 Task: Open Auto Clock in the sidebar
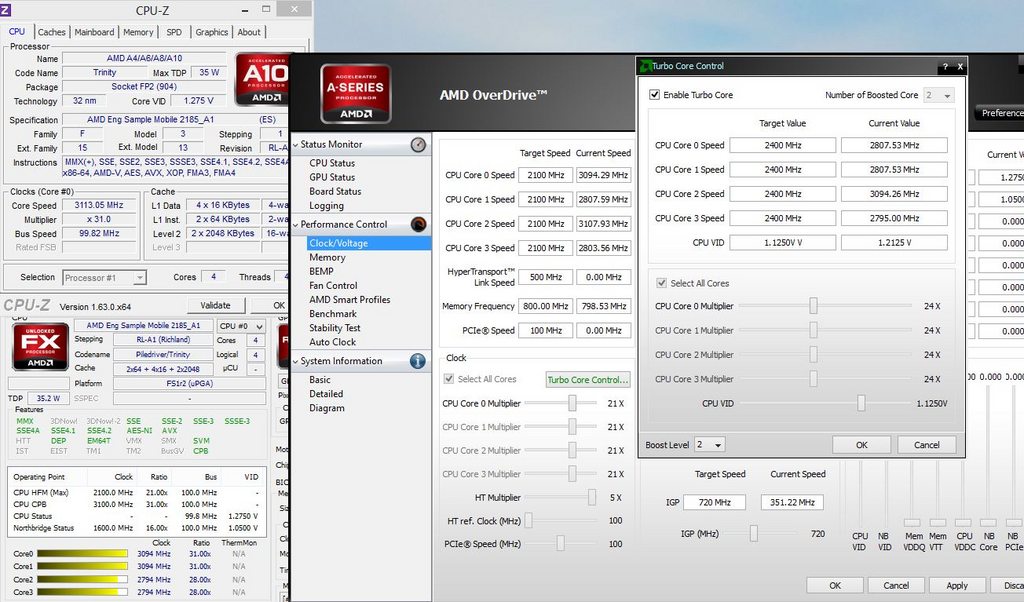[332, 342]
